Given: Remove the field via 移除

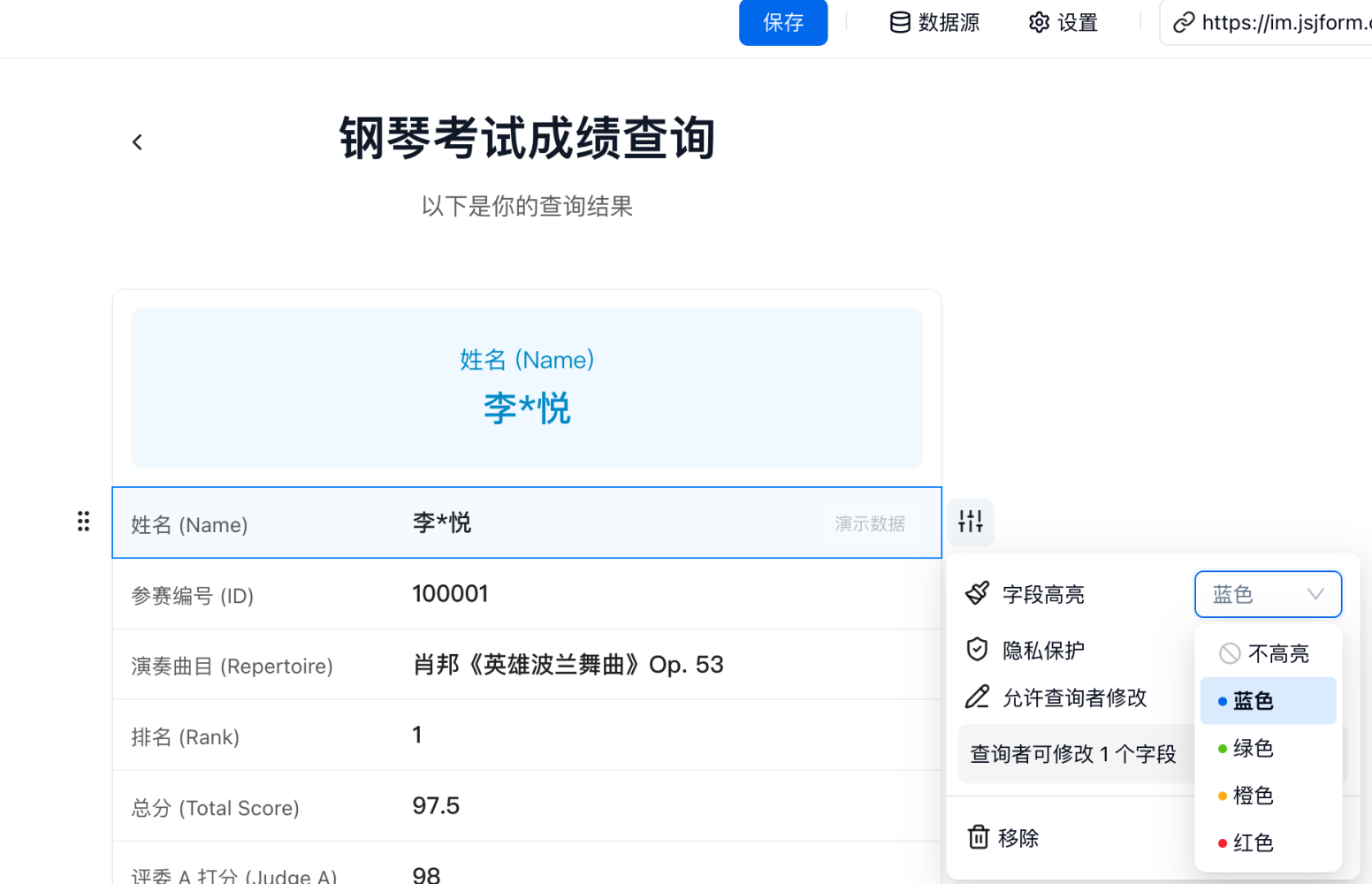Looking at the screenshot, I should [x=1003, y=837].
